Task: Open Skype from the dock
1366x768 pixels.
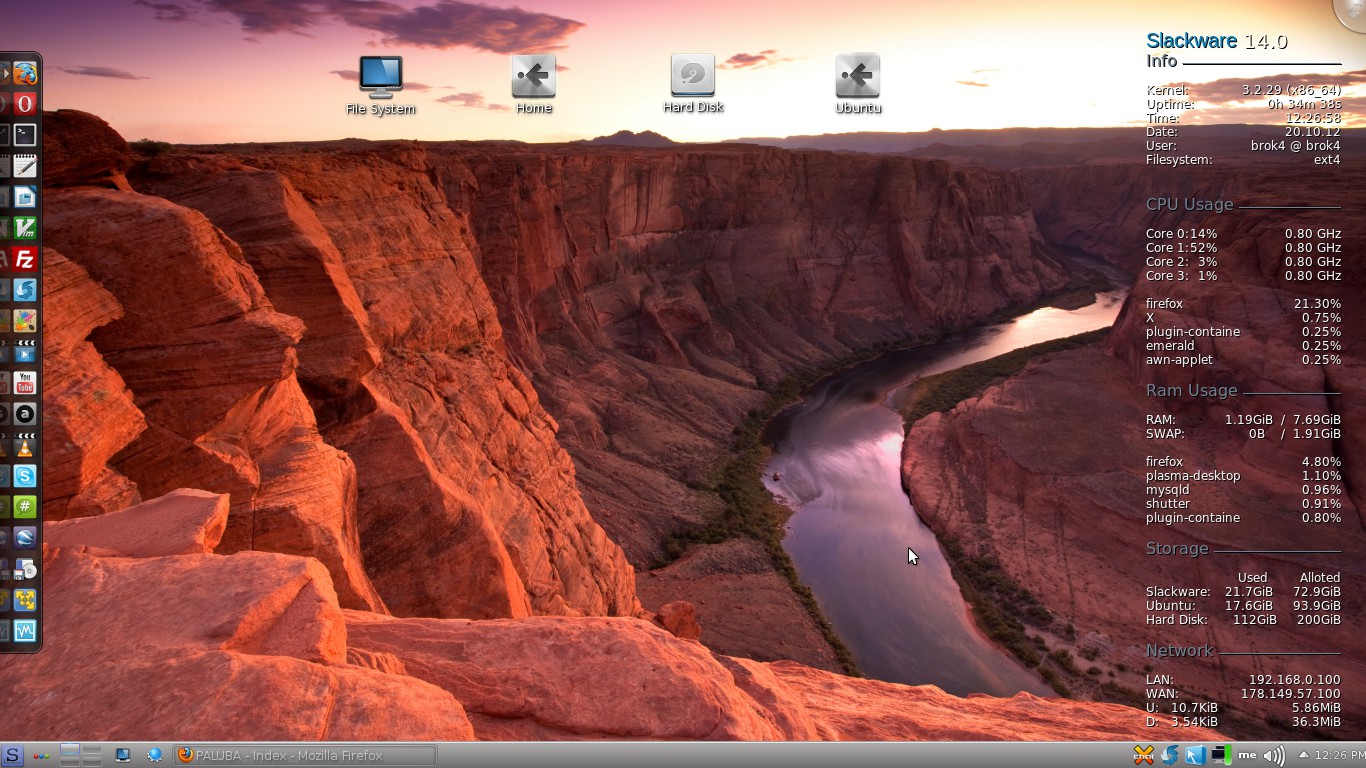Action: (x=25, y=476)
